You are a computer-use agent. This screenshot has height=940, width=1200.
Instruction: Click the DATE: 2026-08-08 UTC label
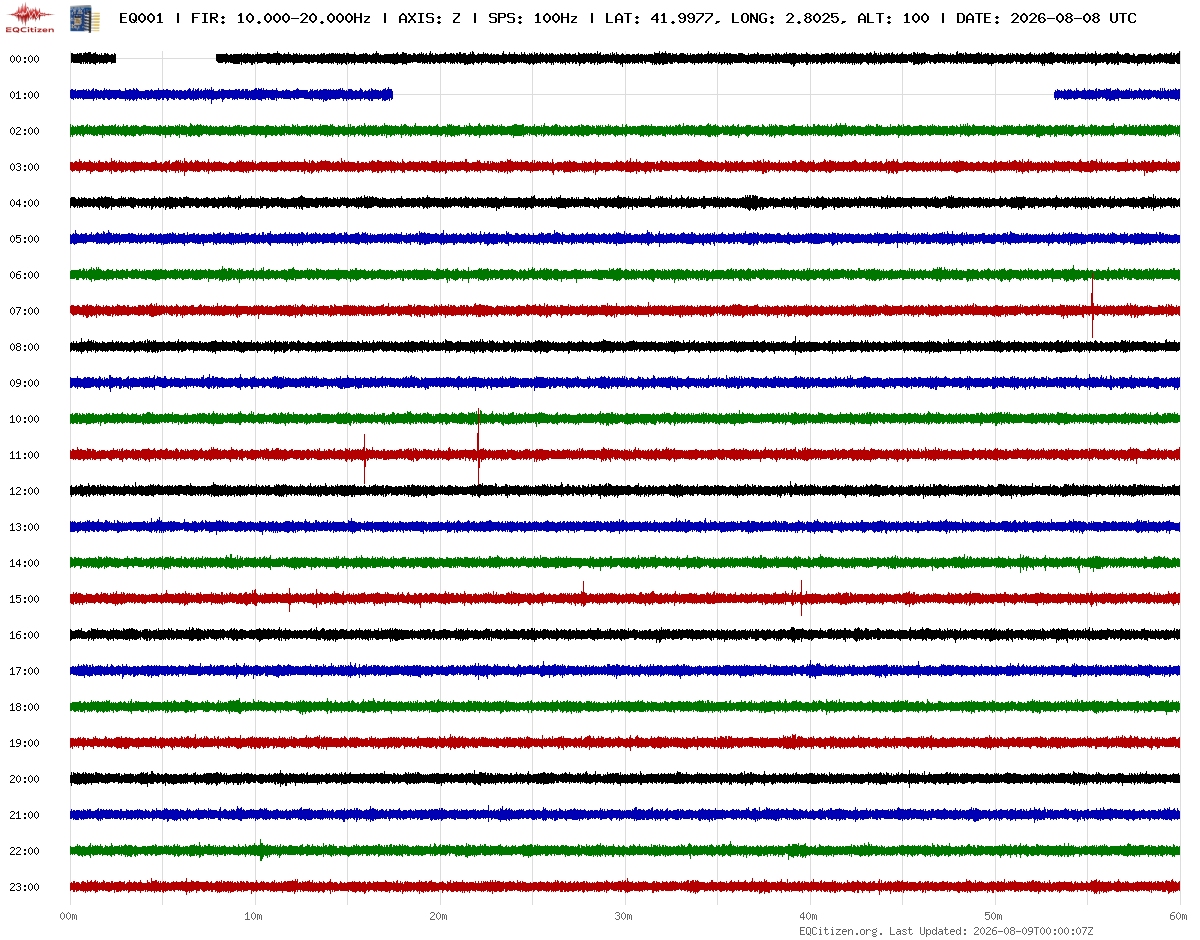coord(1046,18)
